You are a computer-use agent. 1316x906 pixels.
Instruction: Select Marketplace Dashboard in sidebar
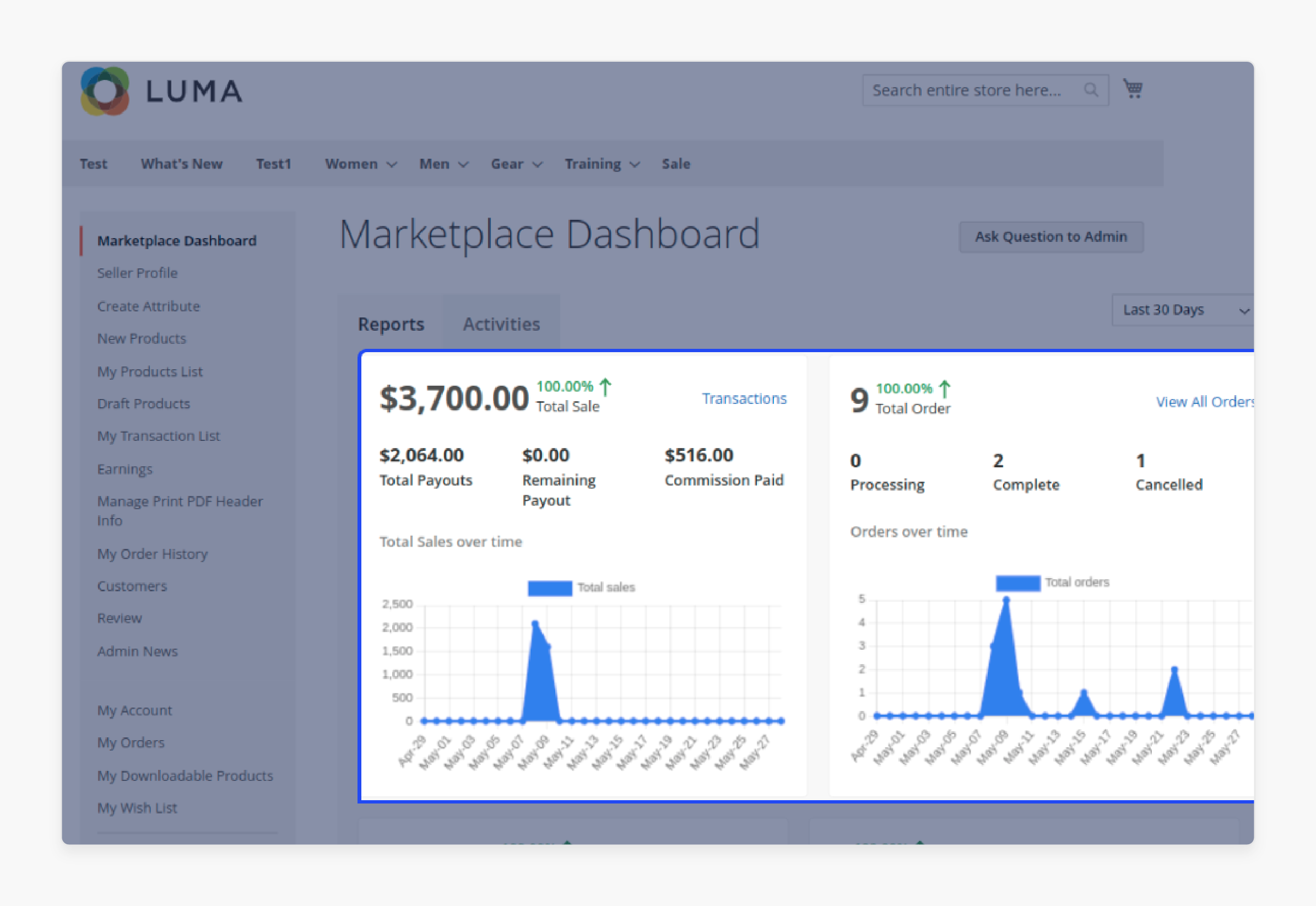[176, 241]
